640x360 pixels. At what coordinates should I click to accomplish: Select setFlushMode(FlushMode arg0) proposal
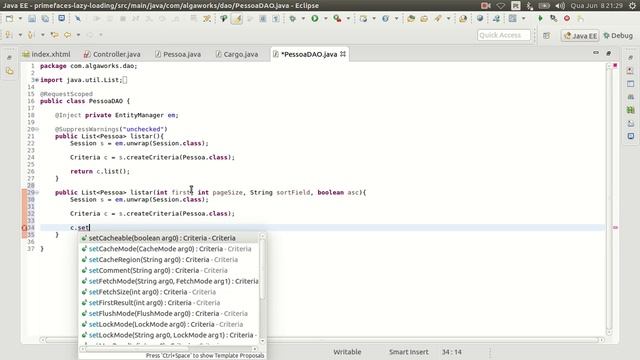pos(169,313)
